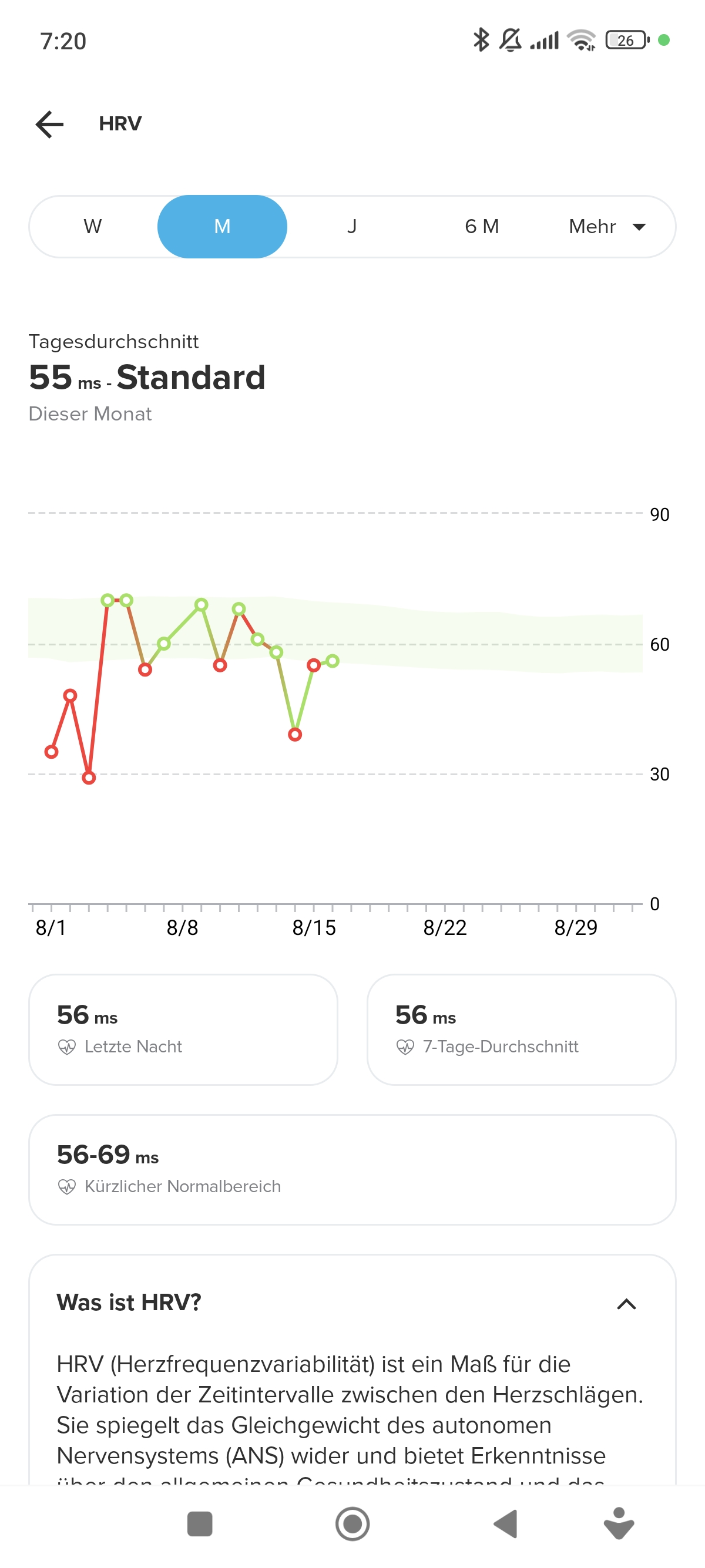Select the 6 M range tab
This screenshot has width=705, height=1568.
(x=482, y=227)
